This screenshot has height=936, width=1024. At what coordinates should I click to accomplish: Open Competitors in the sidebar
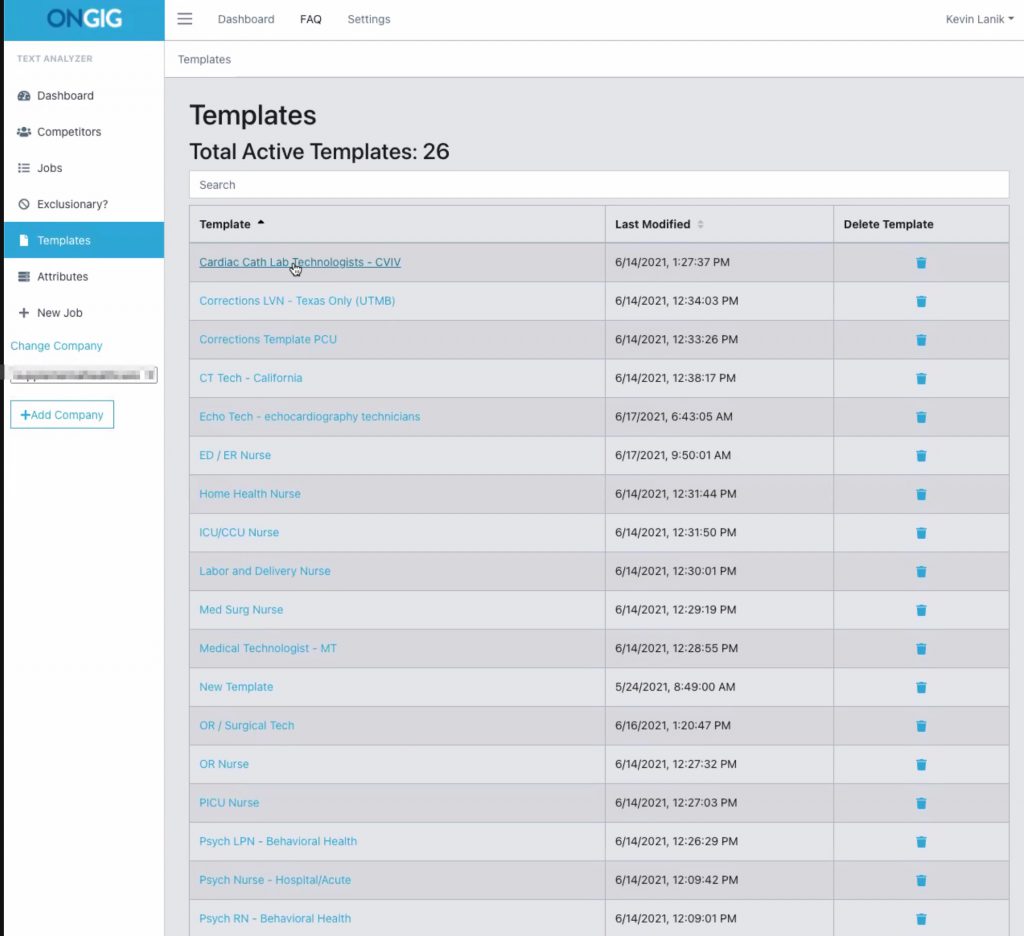click(84, 131)
